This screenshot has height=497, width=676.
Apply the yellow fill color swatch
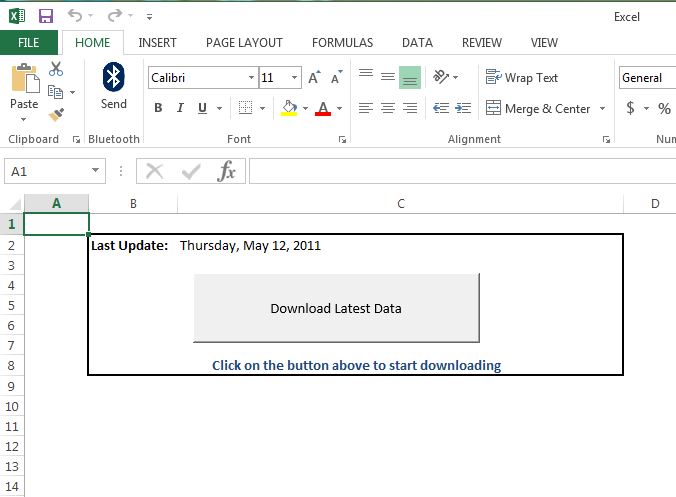click(289, 108)
